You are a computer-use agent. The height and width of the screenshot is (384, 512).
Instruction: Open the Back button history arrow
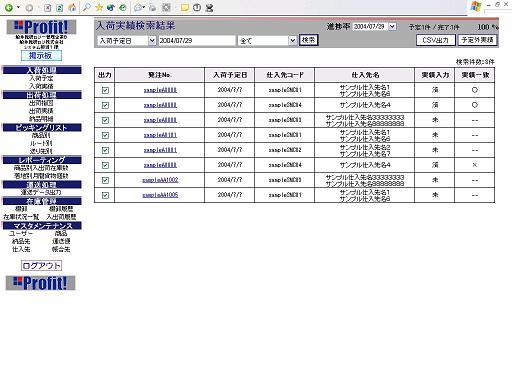coord(18,7)
